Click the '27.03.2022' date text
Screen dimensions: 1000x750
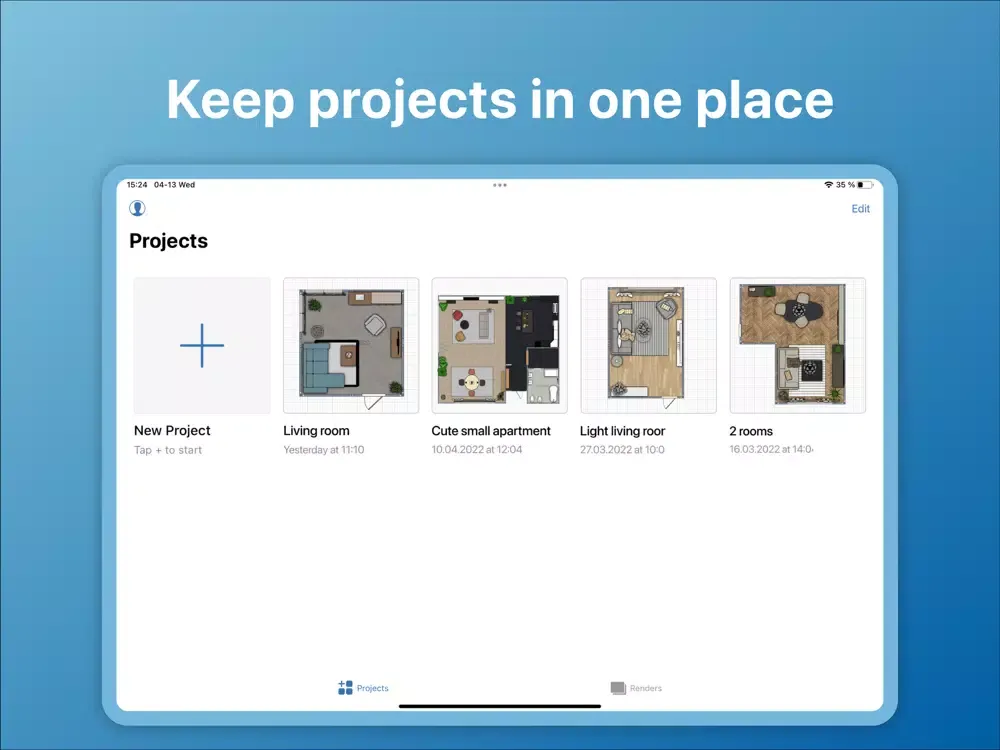pos(605,450)
